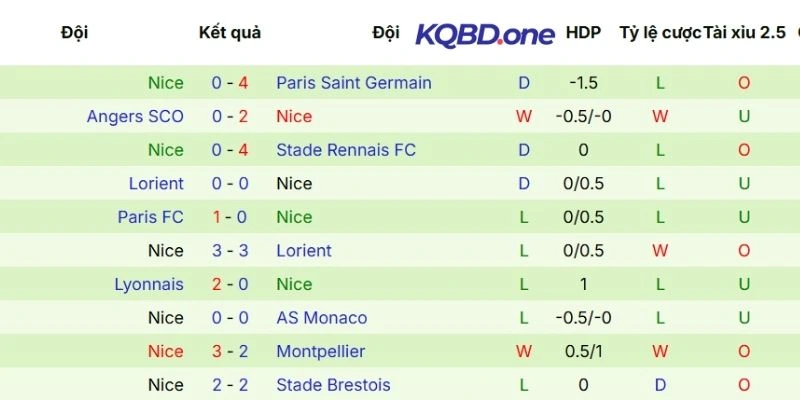Open the Montpellier team link
Viewport: 800px width, 400px height.
coord(320,352)
